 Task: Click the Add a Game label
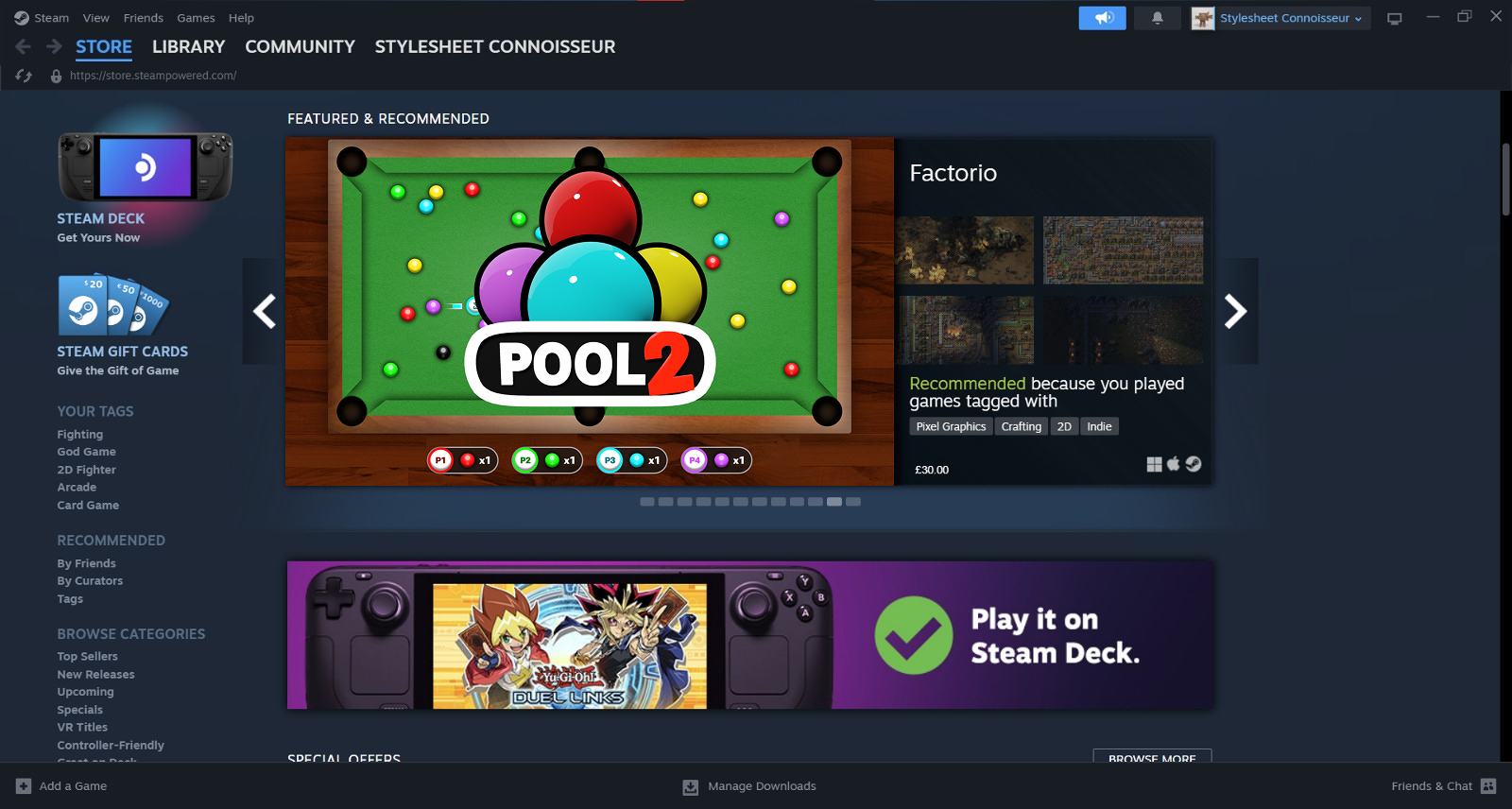73,786
